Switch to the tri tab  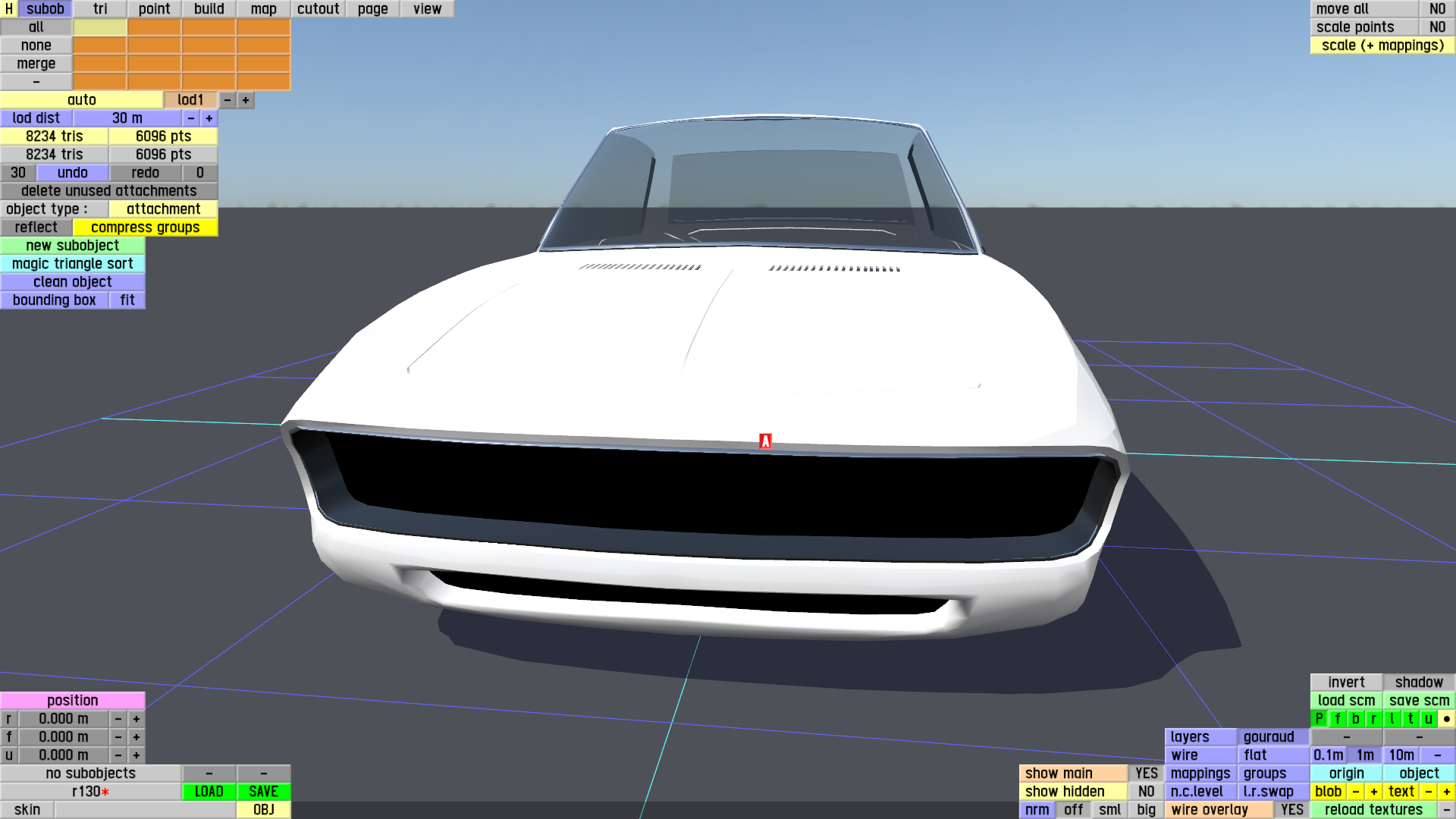(100, 9)
